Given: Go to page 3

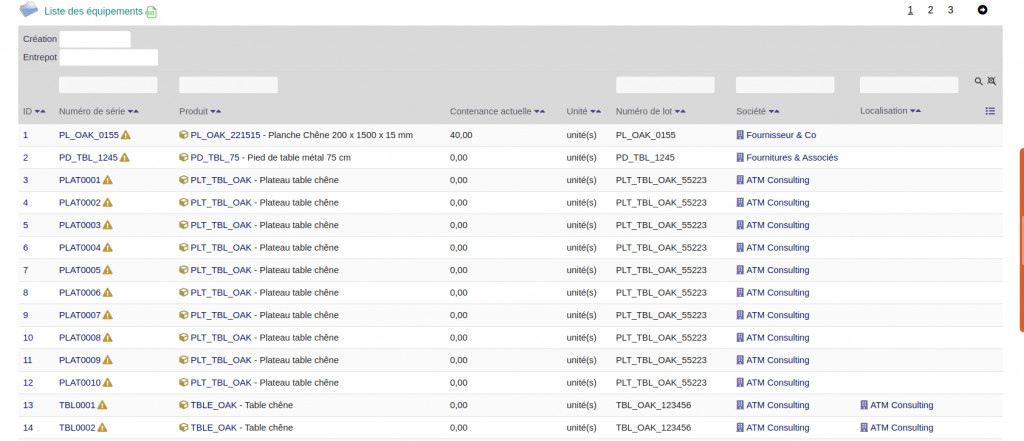Looking at the screenshot, I should coord(950,10).
